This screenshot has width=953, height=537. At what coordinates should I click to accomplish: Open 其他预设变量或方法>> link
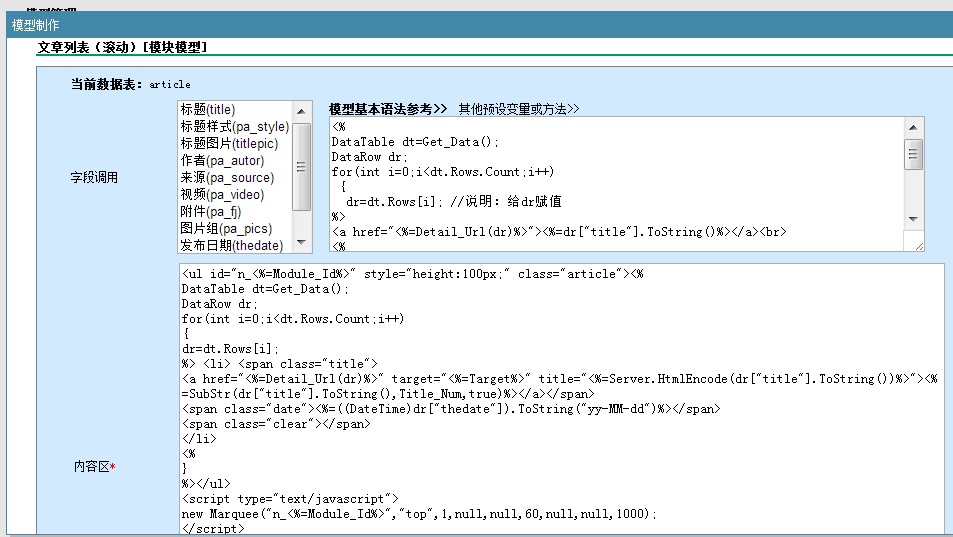click(x=519, y=108)
